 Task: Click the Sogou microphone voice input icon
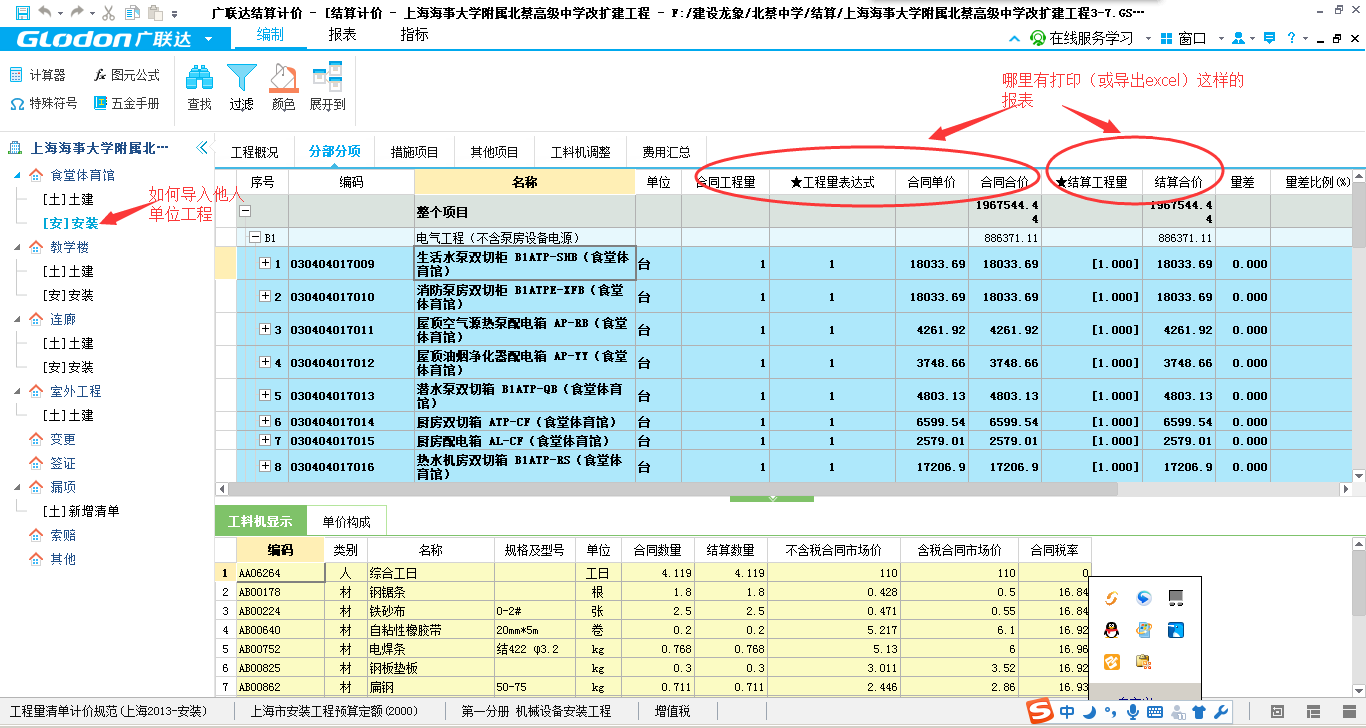coord(1133,711)
